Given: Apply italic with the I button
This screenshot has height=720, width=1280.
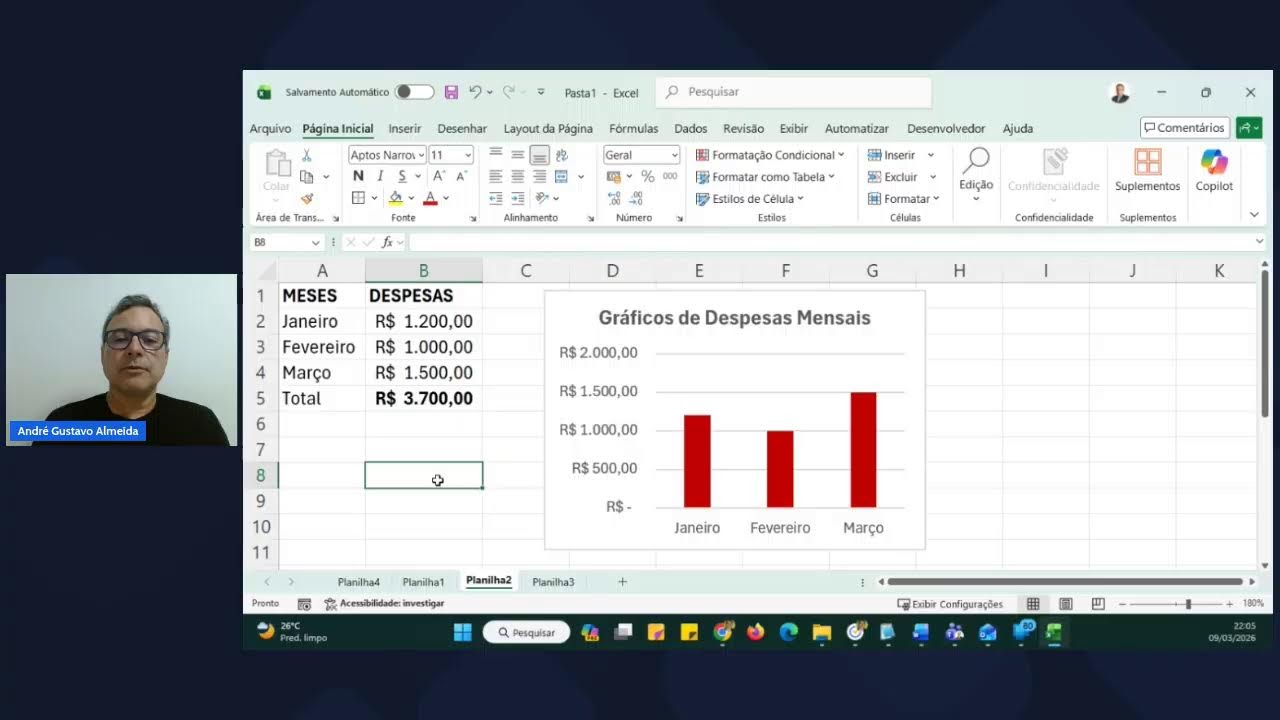Looking at the screenshot, I should pos(380,176).
